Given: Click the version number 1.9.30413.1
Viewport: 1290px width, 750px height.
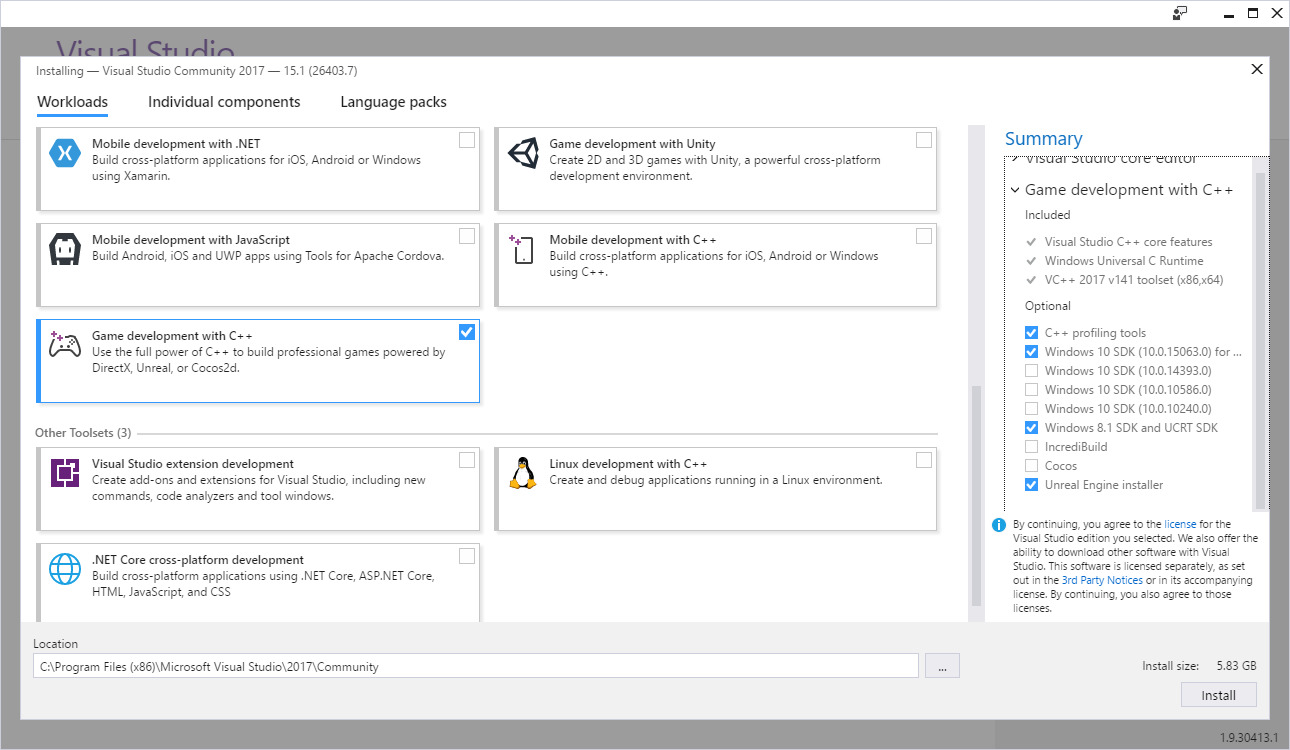Looking at the screenshot, I should (1248, 738).
